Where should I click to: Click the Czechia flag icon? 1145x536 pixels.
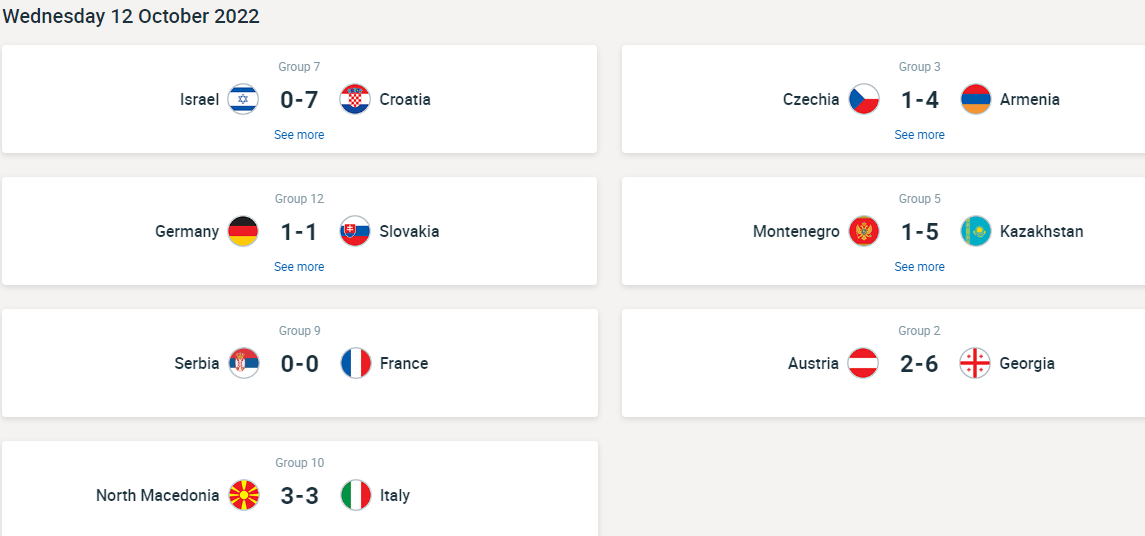click(x=864, y=99)
